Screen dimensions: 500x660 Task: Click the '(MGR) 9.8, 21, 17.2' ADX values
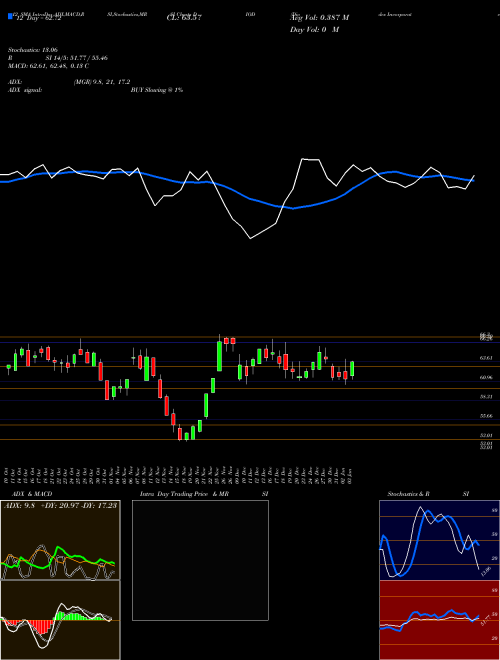click(x=101, y=82)
